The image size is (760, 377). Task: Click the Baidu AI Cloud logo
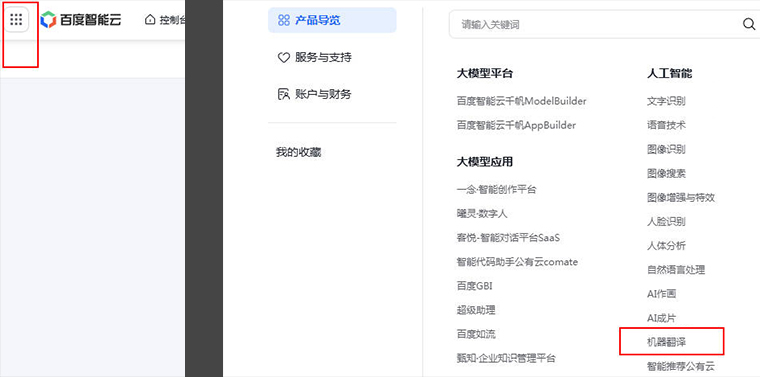[81, 20]
